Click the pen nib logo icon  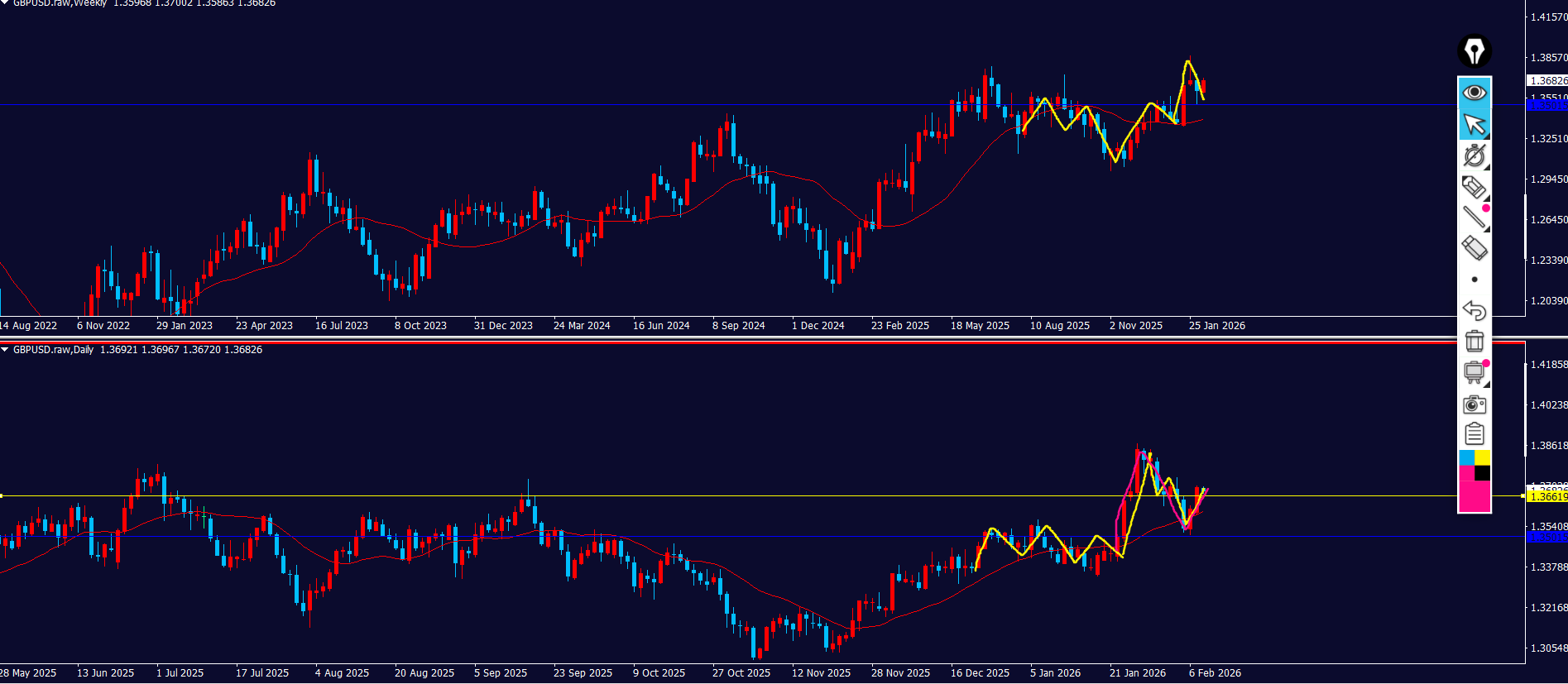point(1474,51)
